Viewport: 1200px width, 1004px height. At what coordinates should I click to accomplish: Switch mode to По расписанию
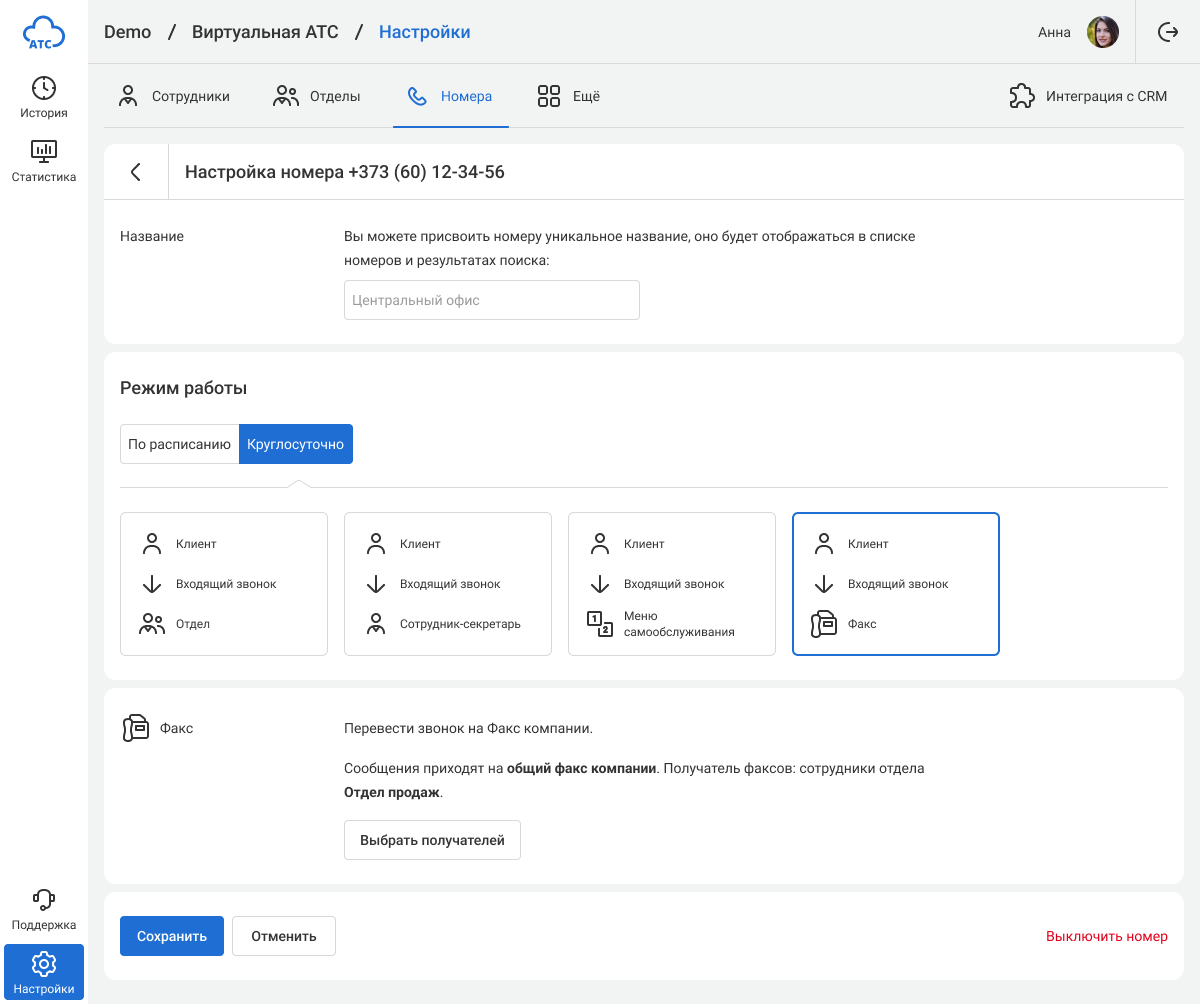(180, 444)
